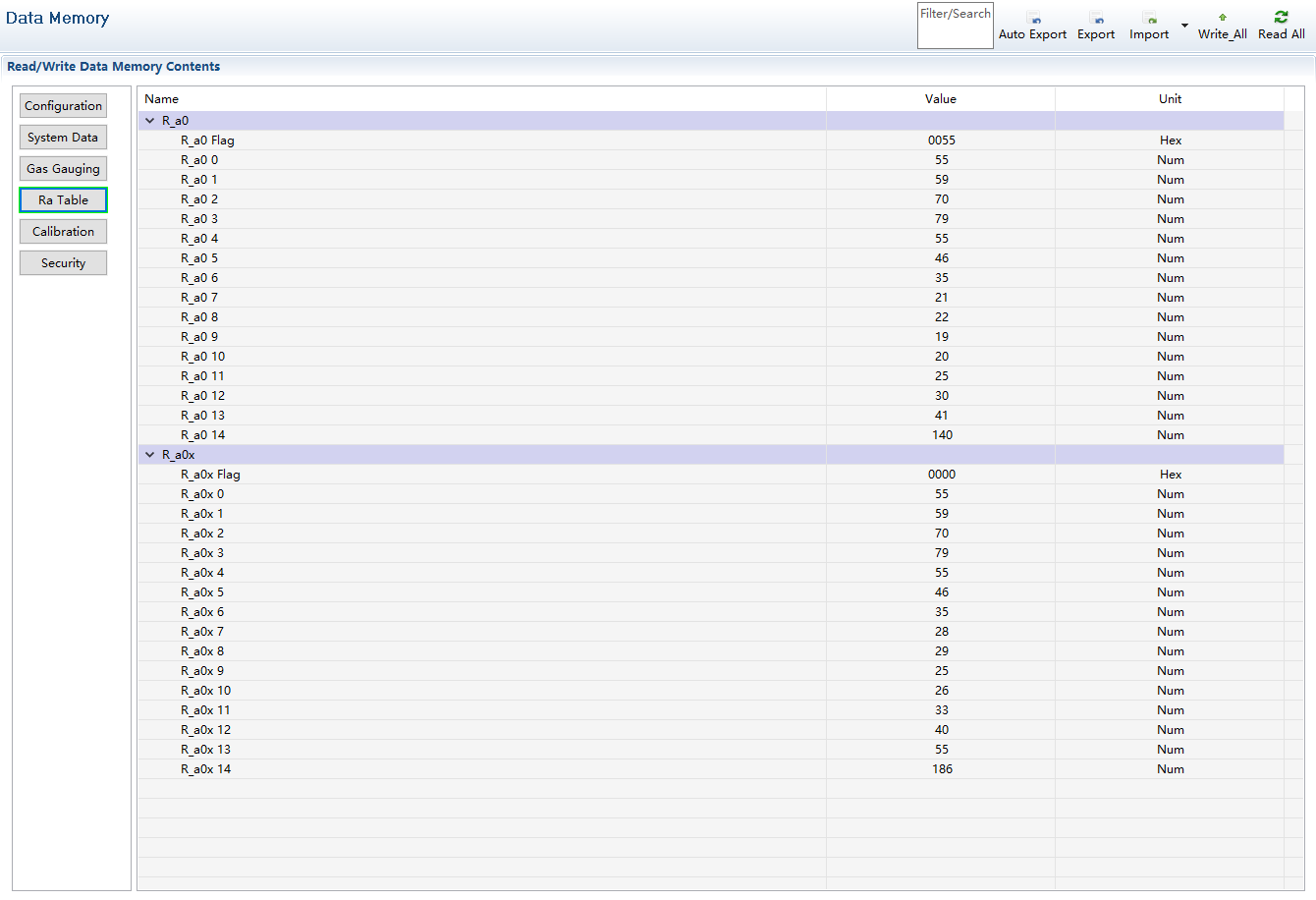Click the value 28 of R_a0x 7
The height and width of the screenshot is (900, 1316).
[x=942, y=632]
